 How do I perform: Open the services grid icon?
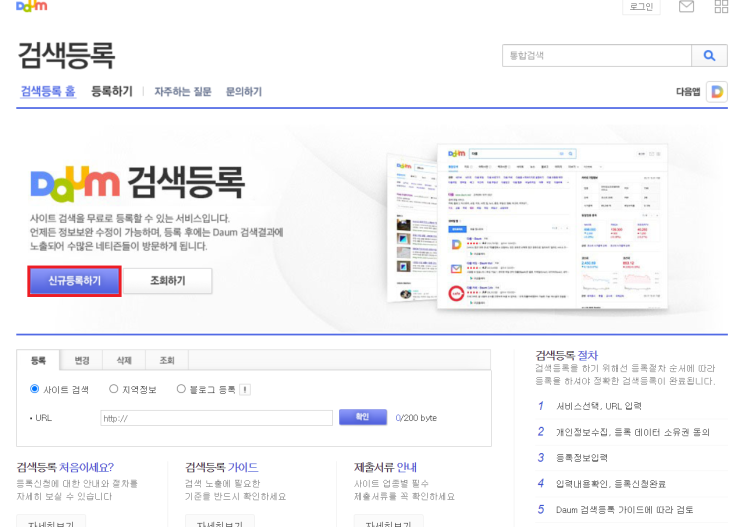tap(721, 6)
